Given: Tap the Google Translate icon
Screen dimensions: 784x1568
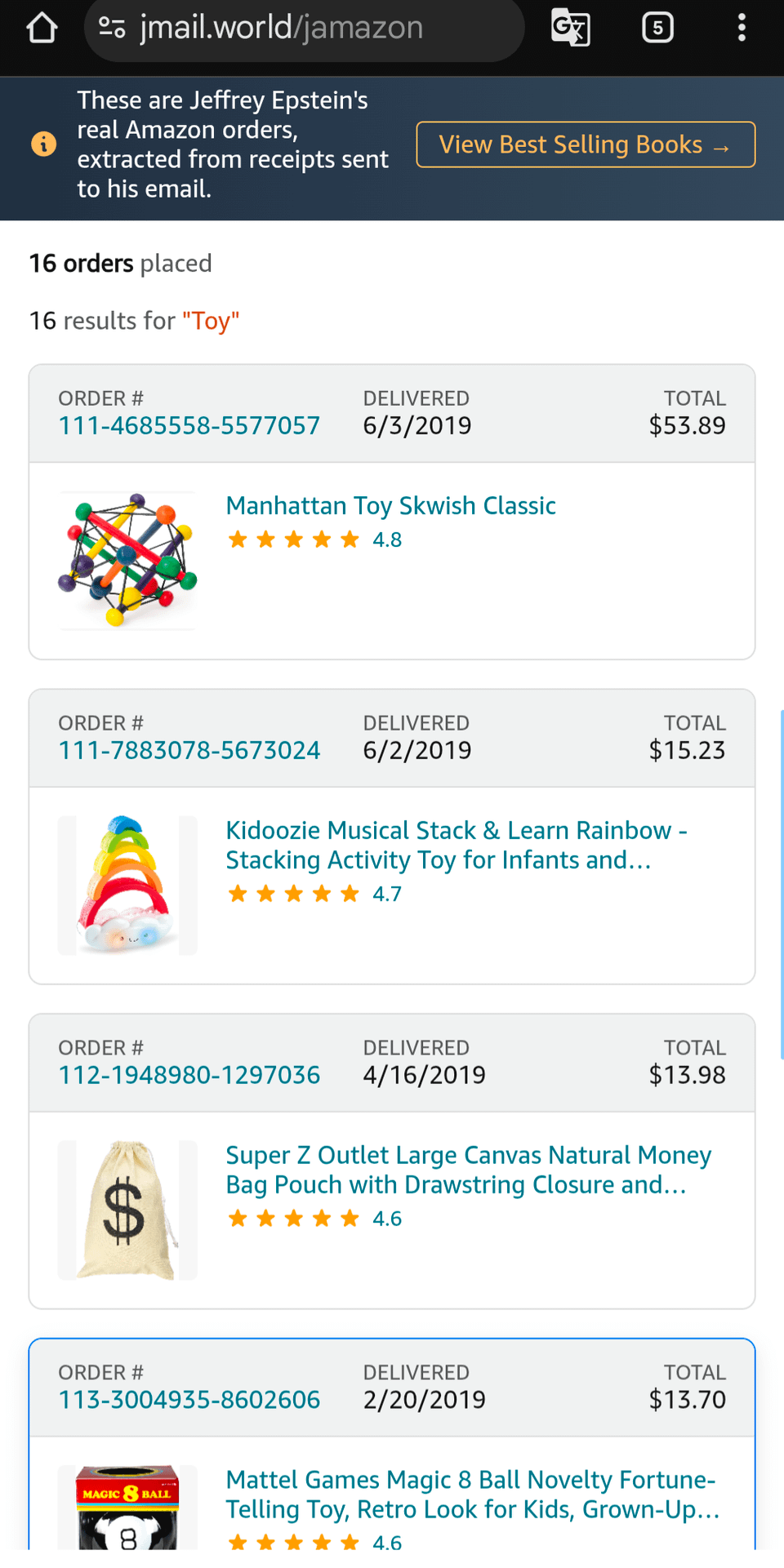Looking at the screenshot, I should [x=570, y=28].
